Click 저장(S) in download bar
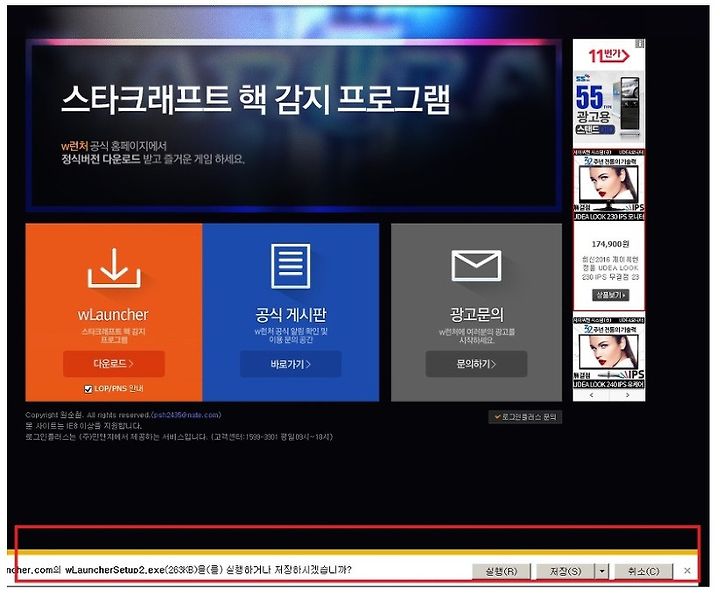This screenshot has width=720, height=604. pyautogui.click(x=566, y=572)
